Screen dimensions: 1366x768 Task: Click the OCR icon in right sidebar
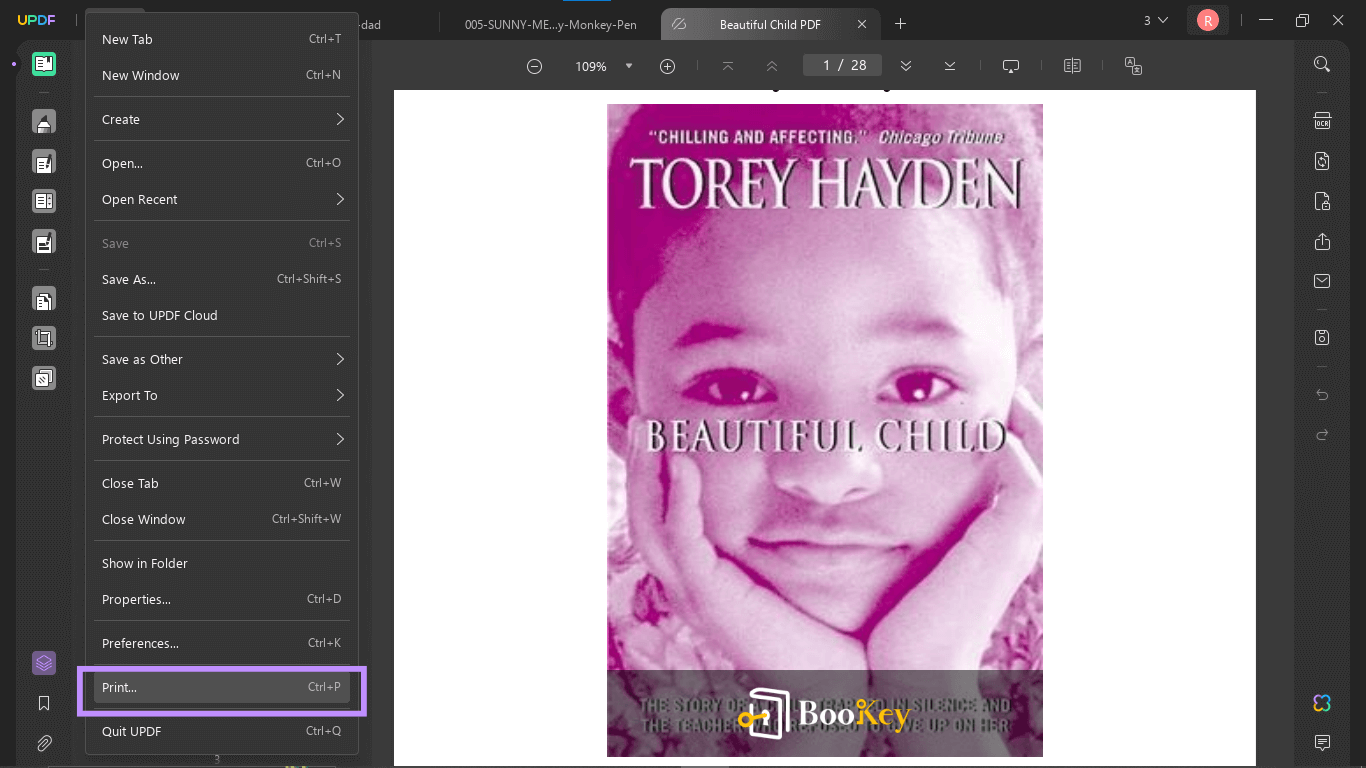pos(1322,121)
